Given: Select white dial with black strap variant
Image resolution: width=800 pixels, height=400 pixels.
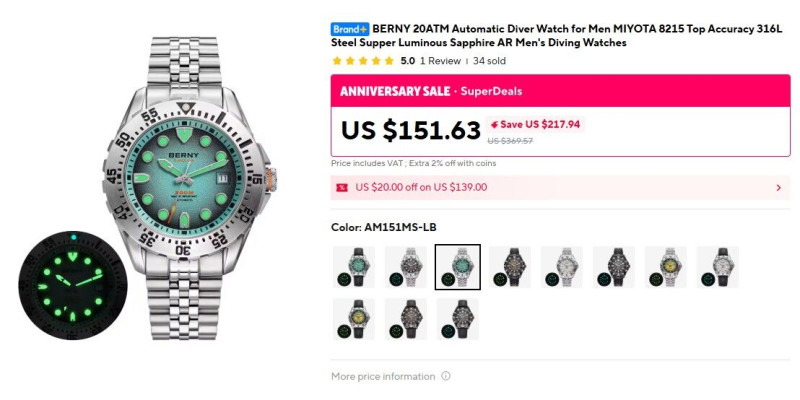Looking at the screenshot, I should point(718,267).
